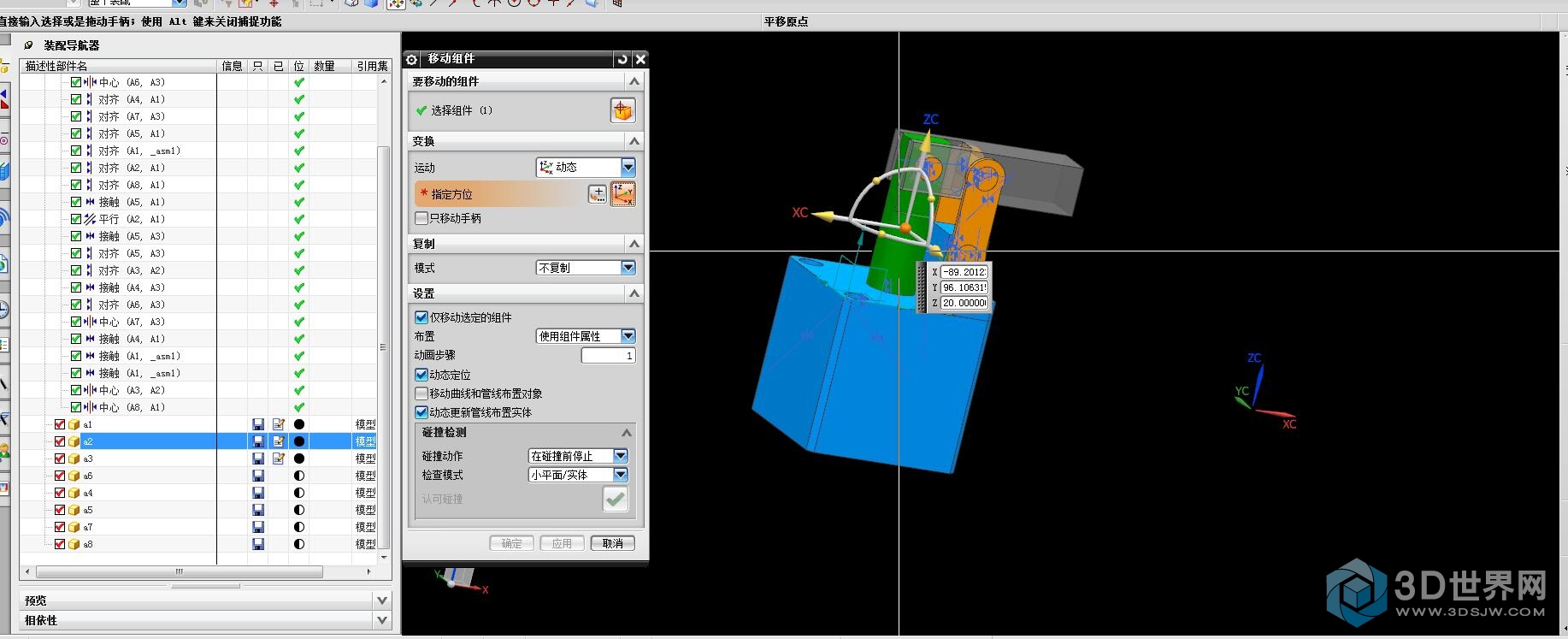The width and height of the screenshot is (1568, 639).
Task: Click the 动画步骤 value field
Action: [x=608, y=355]
